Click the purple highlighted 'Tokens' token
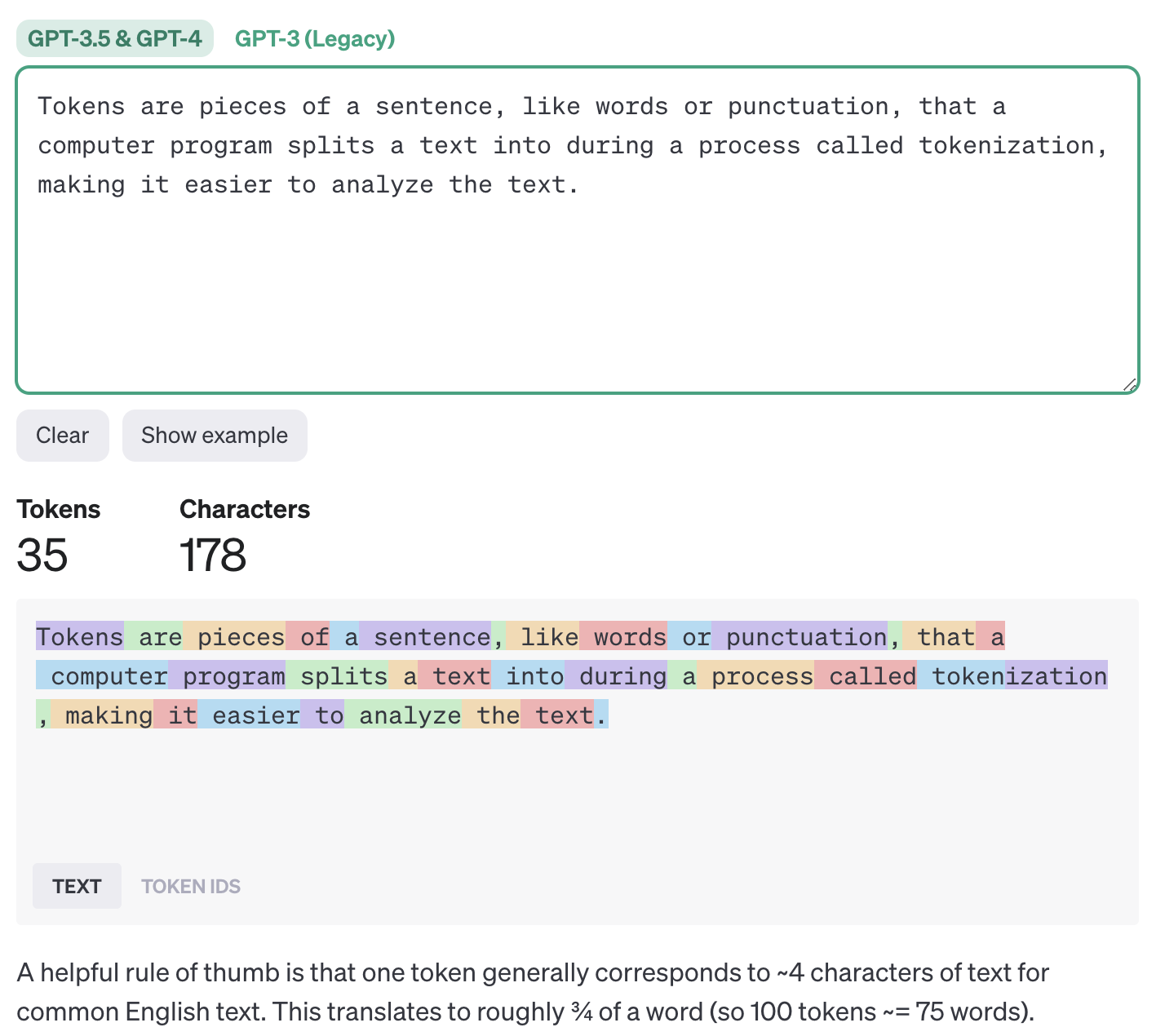The image size is (1165, 1036). (80, 637)
